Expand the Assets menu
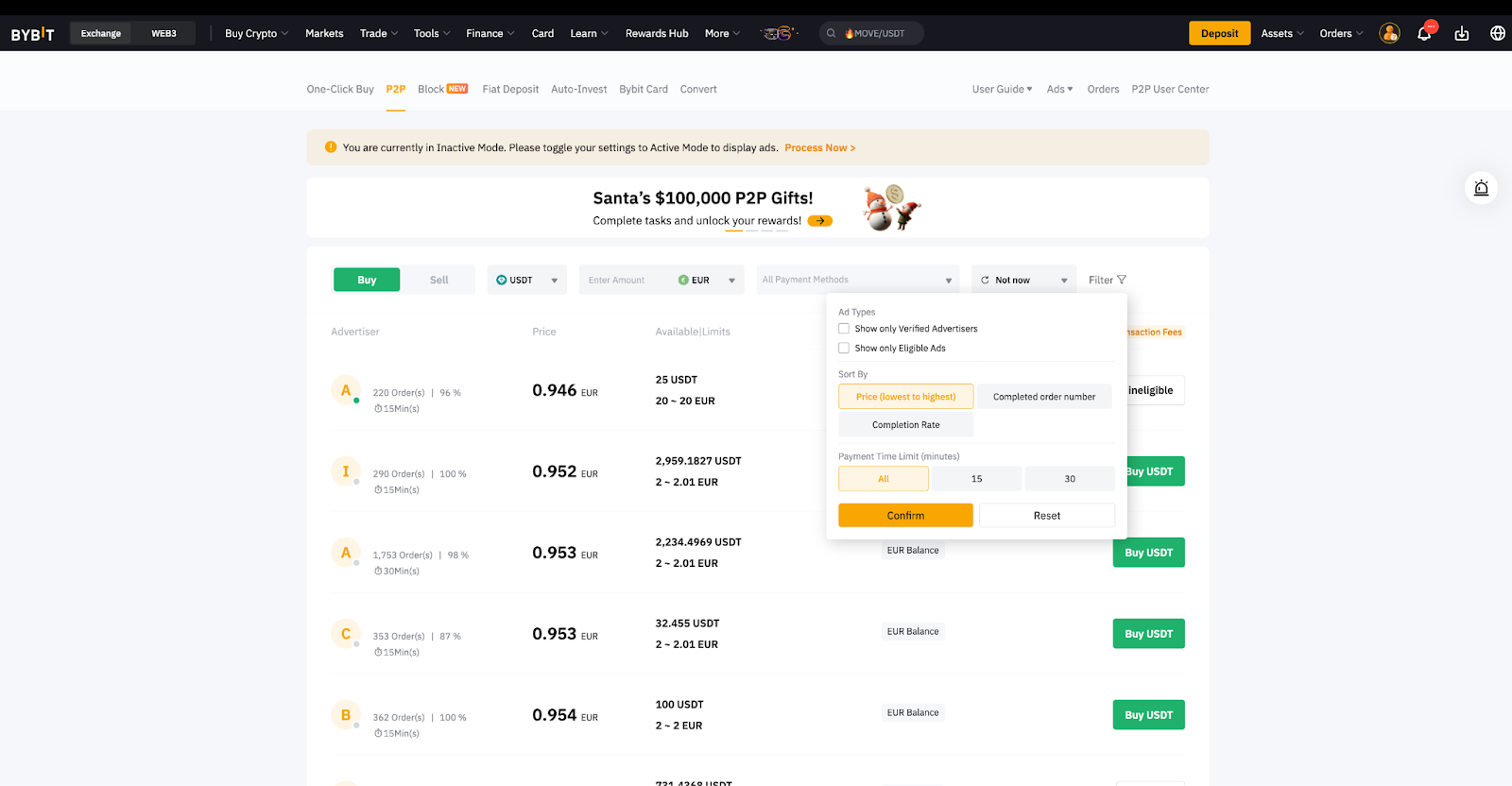 pos(1282,33)
